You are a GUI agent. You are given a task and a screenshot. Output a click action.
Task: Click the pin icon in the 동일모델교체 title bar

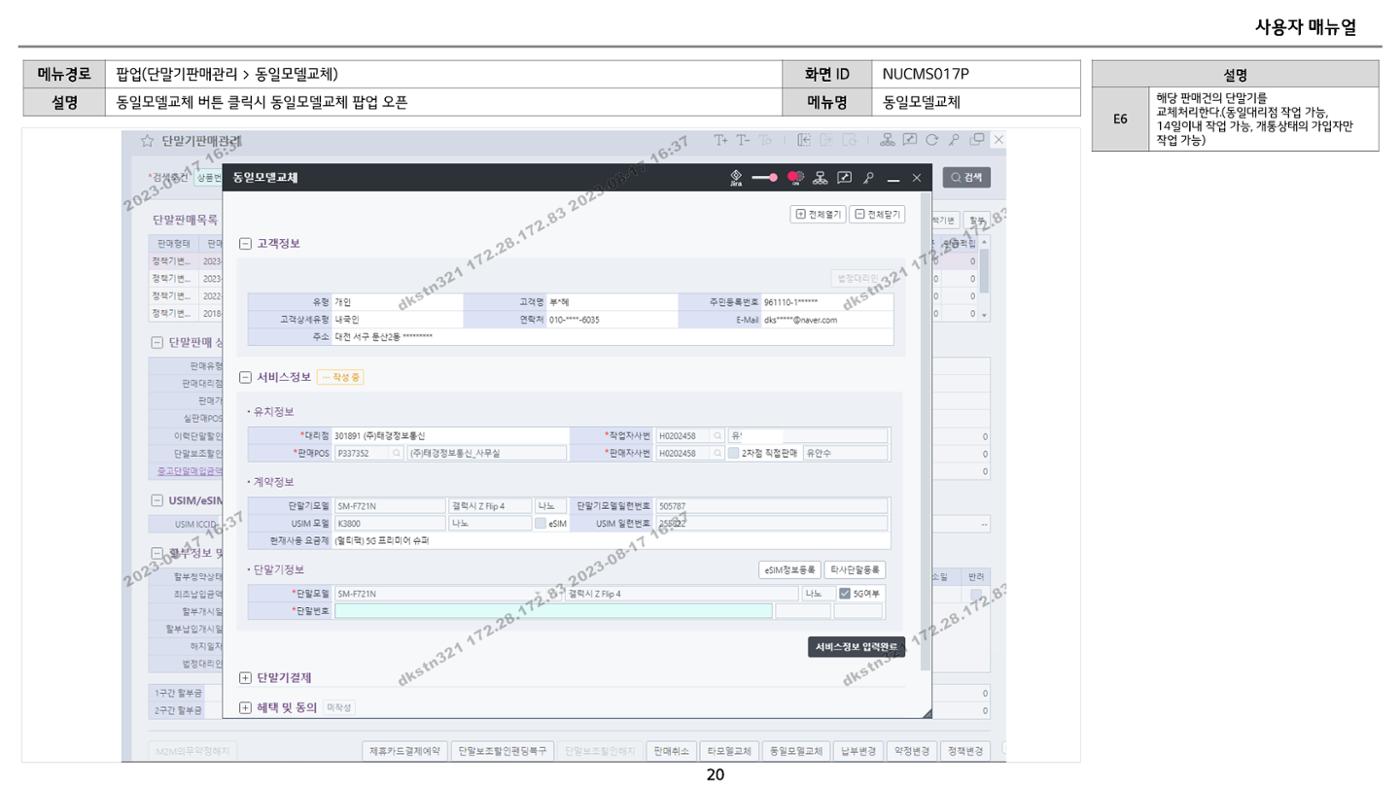click(868, 178)
